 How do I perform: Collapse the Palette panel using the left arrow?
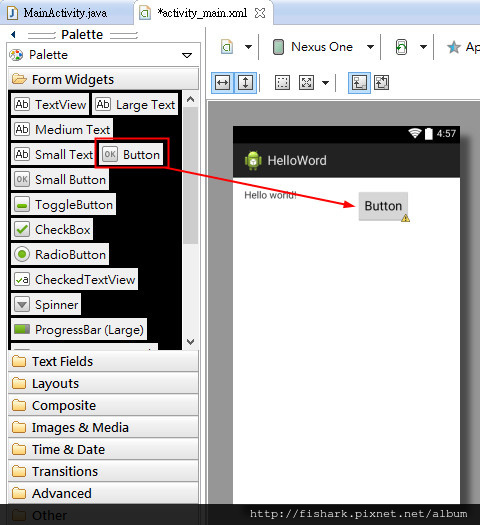(13, 34)
